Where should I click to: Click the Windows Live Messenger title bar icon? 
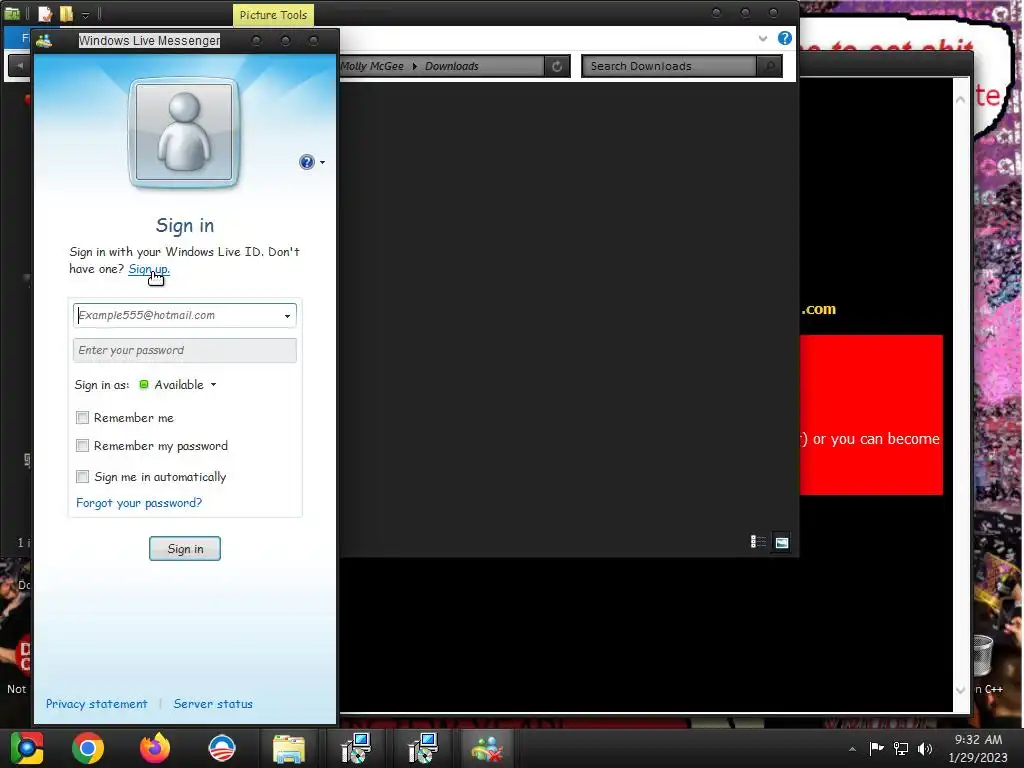(44, 40)
